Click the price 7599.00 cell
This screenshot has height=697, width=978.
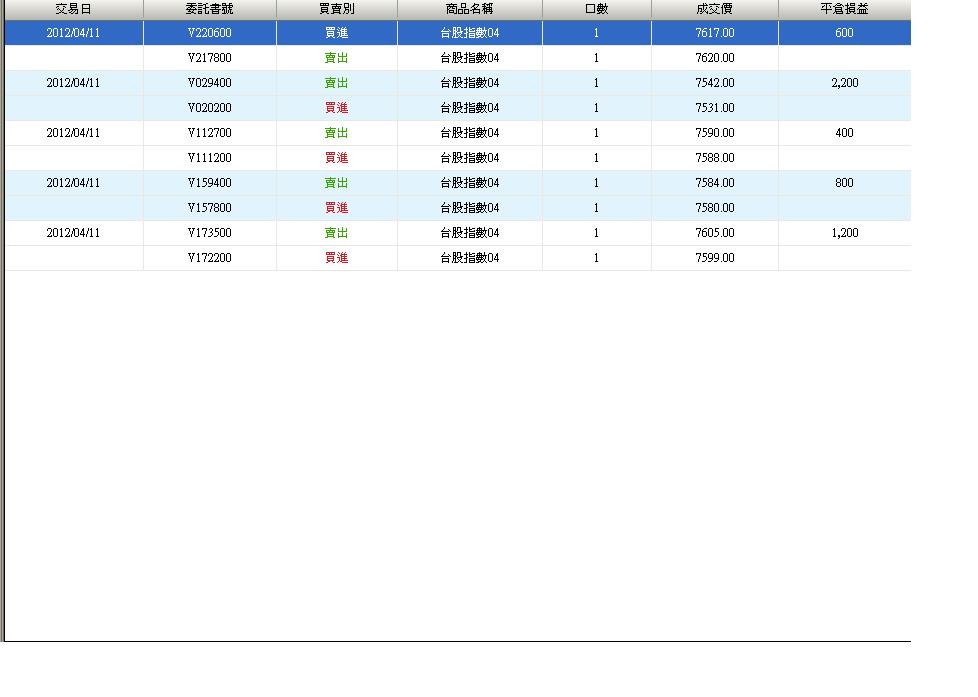coord(715,258)
